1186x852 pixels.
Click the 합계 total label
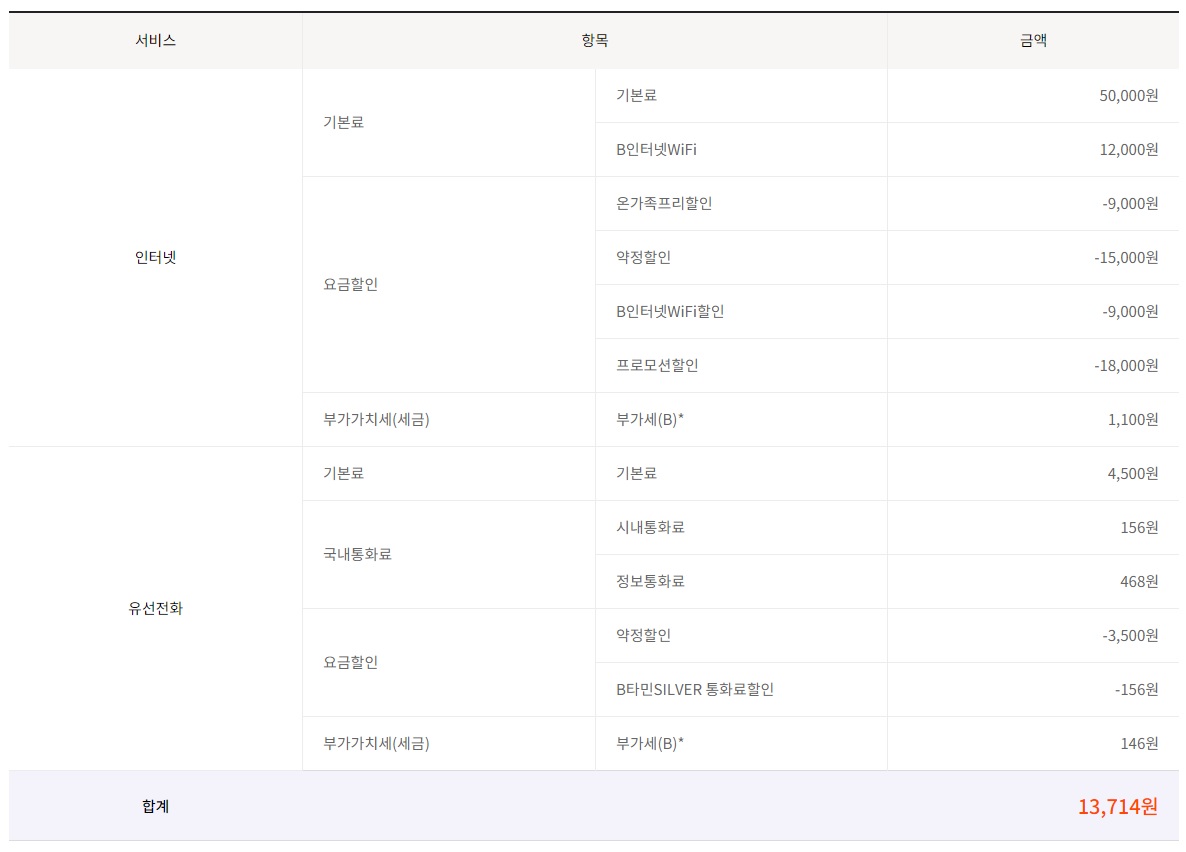click(155, 805)
